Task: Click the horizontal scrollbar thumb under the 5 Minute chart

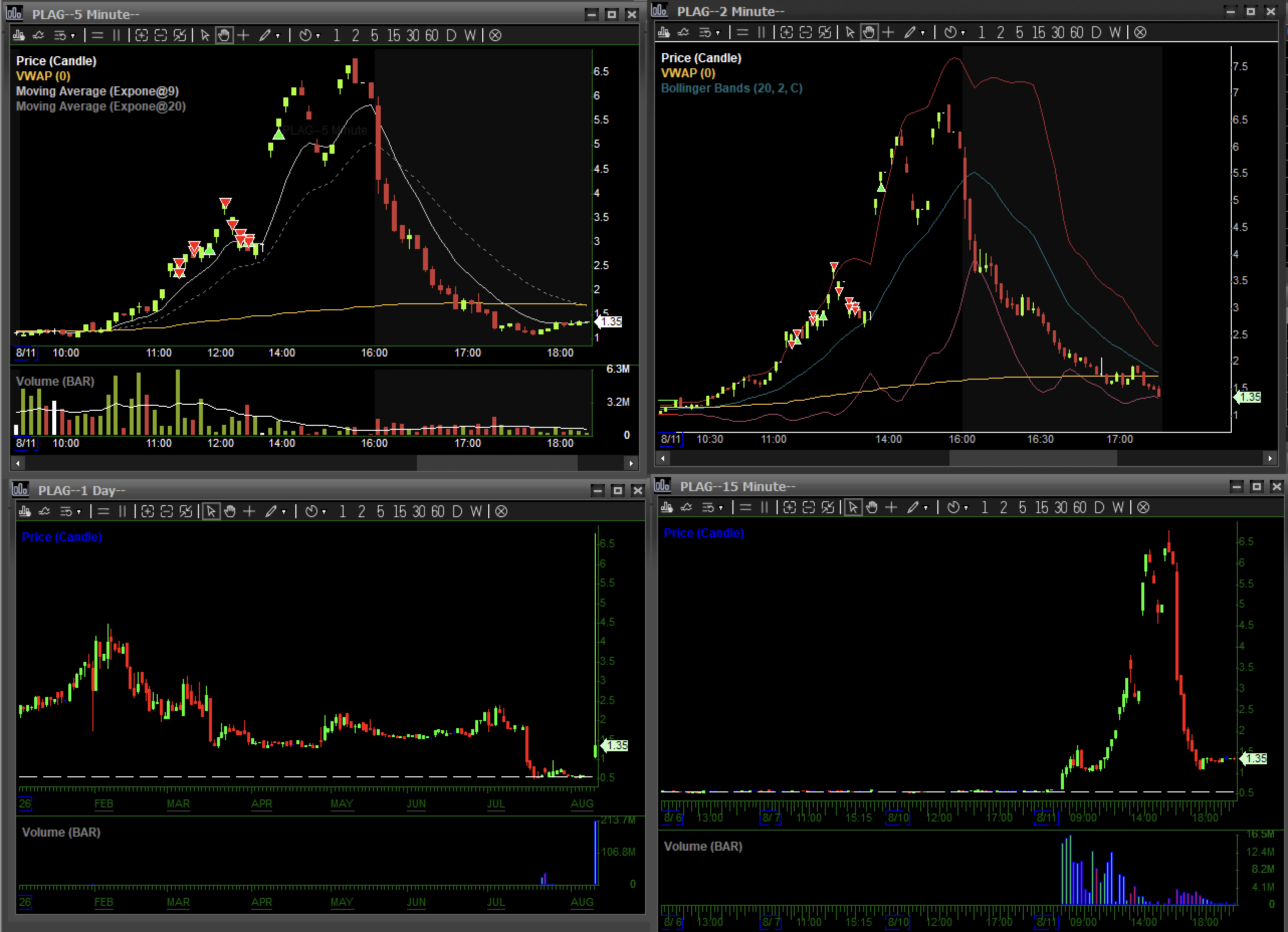Action: [497, 463]
